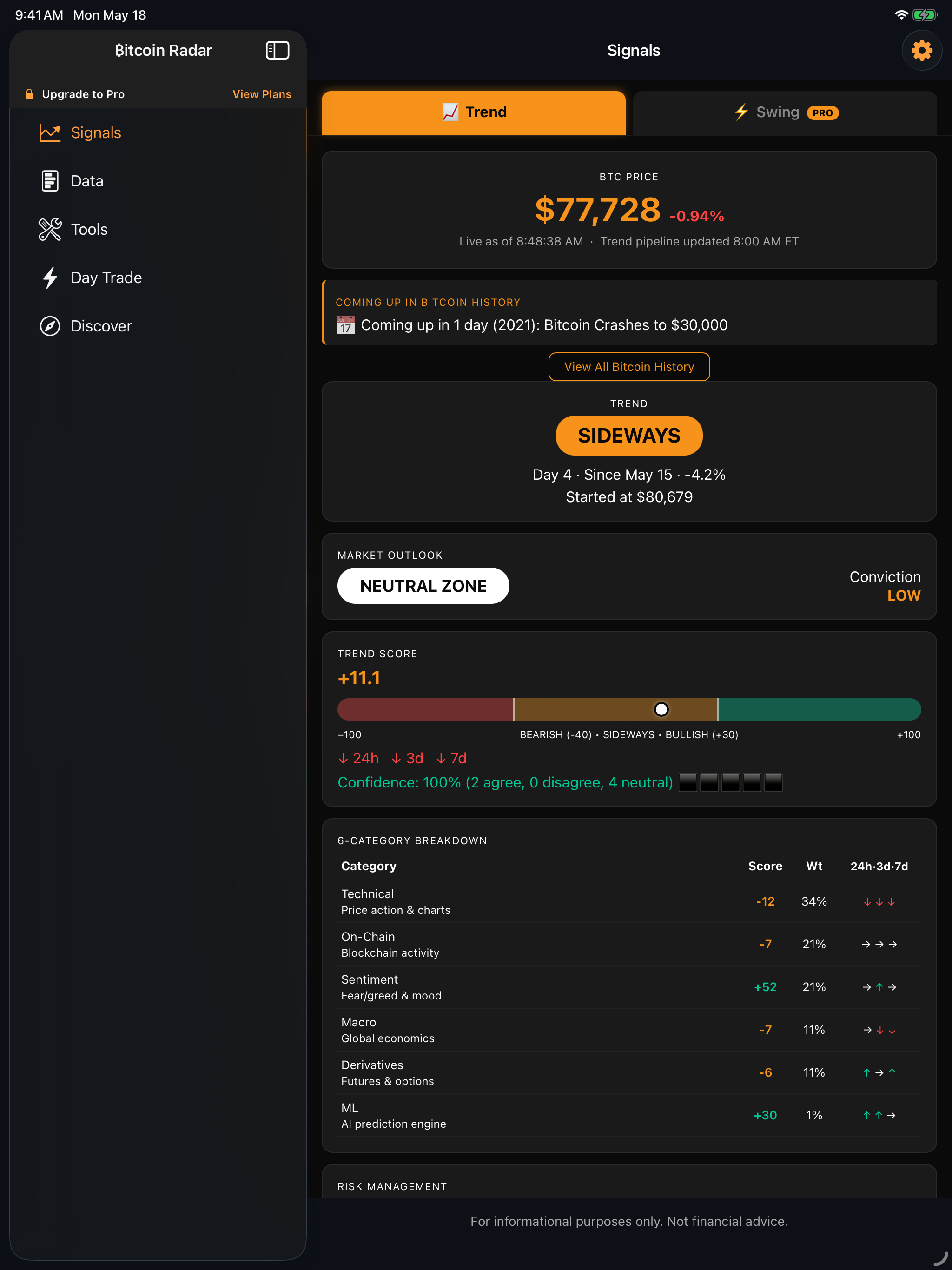Tap the On-Chain category row label
Viewport: 952px width, 1270px height.
point(368,936)
